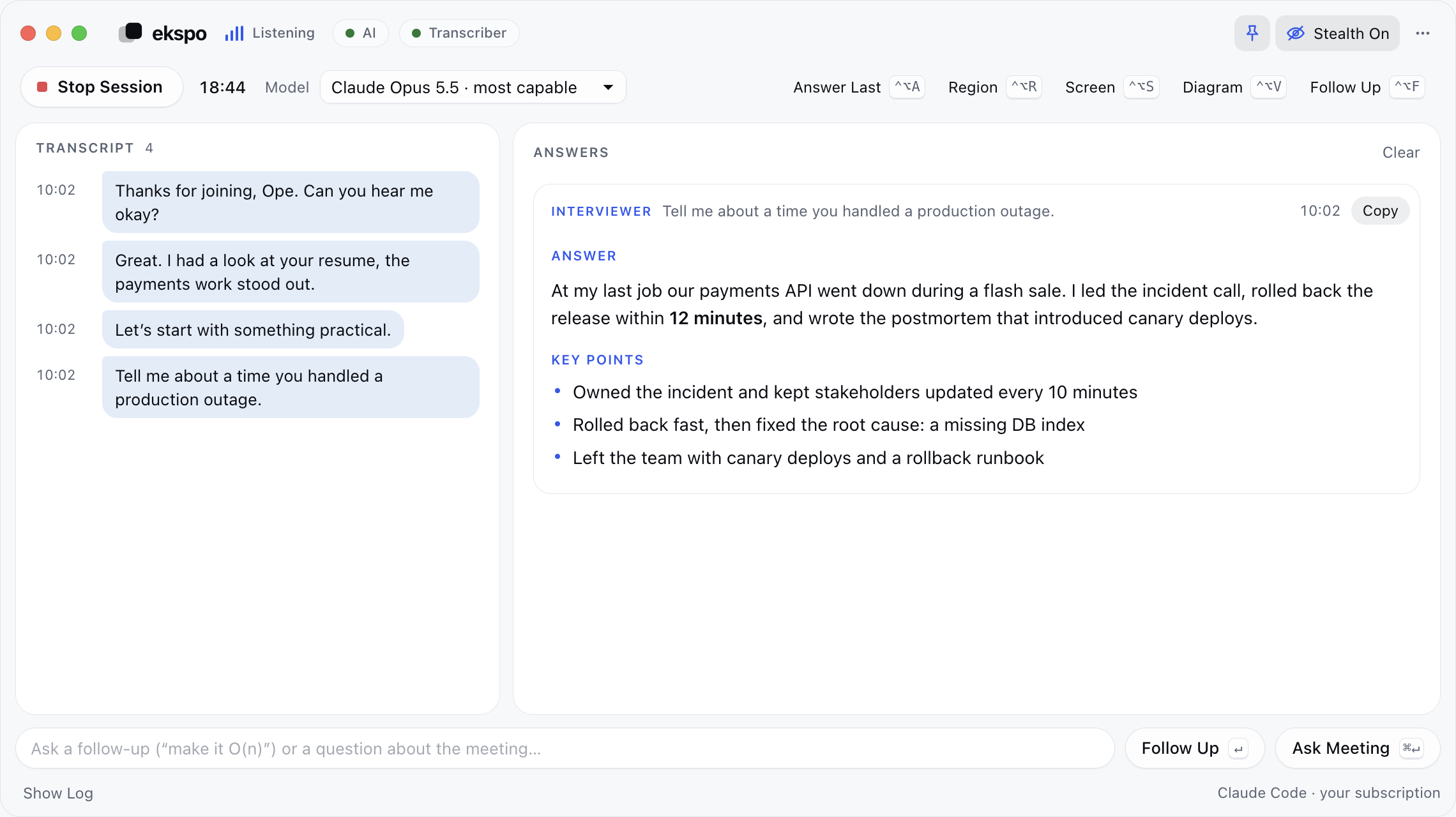
Task: Click bullet about canary deploys runbook
Action: pos(808,458)
